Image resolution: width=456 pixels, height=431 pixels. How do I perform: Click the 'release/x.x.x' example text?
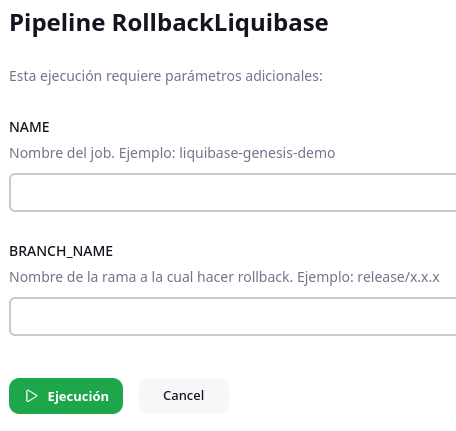pyautogui.click(x=398, y=277)
